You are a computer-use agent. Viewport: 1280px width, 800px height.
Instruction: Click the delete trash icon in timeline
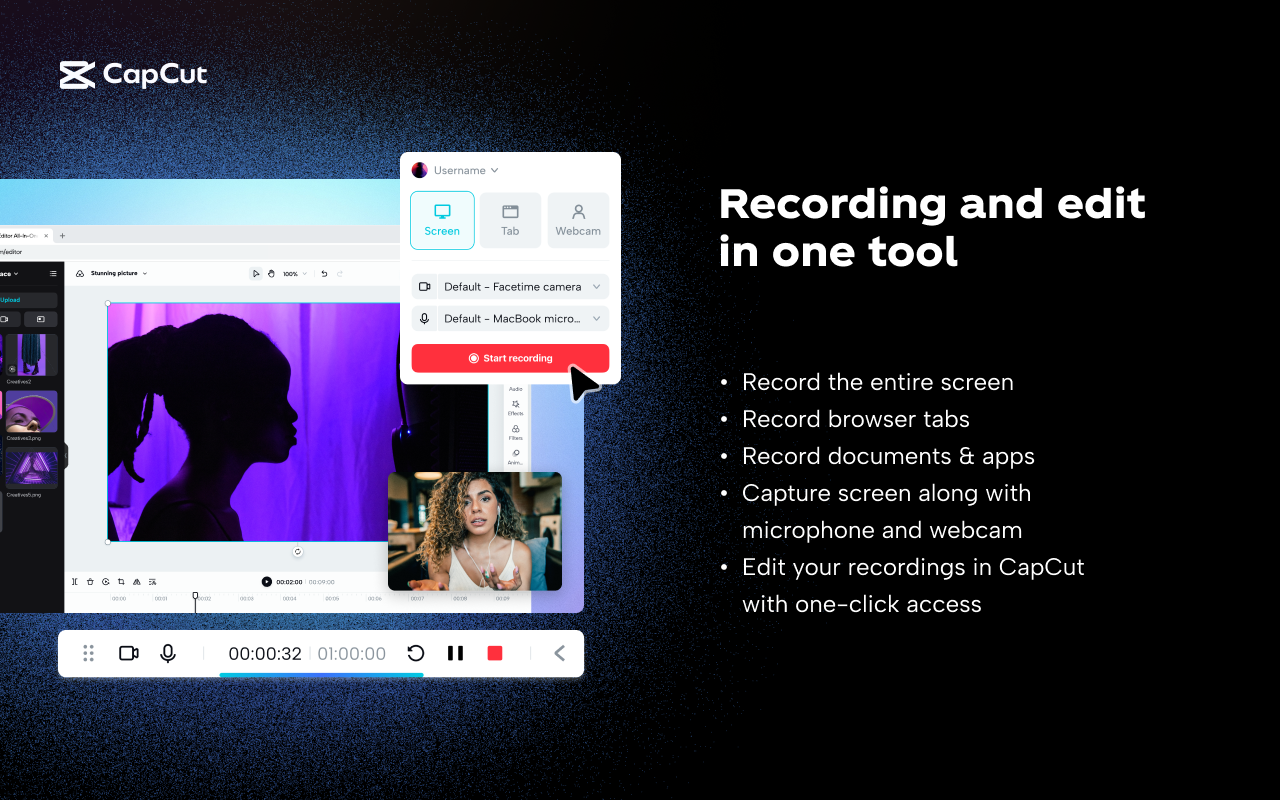tap(90, 581)
